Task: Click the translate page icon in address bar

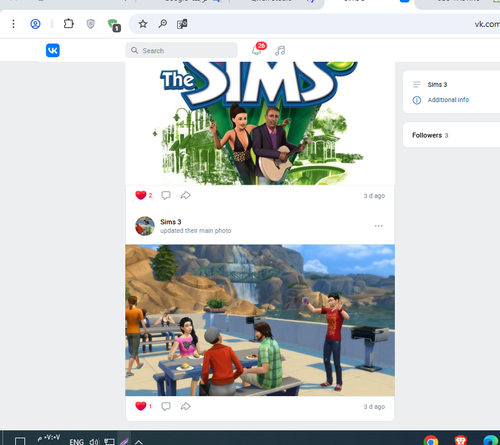Action: tap(182, 24)
